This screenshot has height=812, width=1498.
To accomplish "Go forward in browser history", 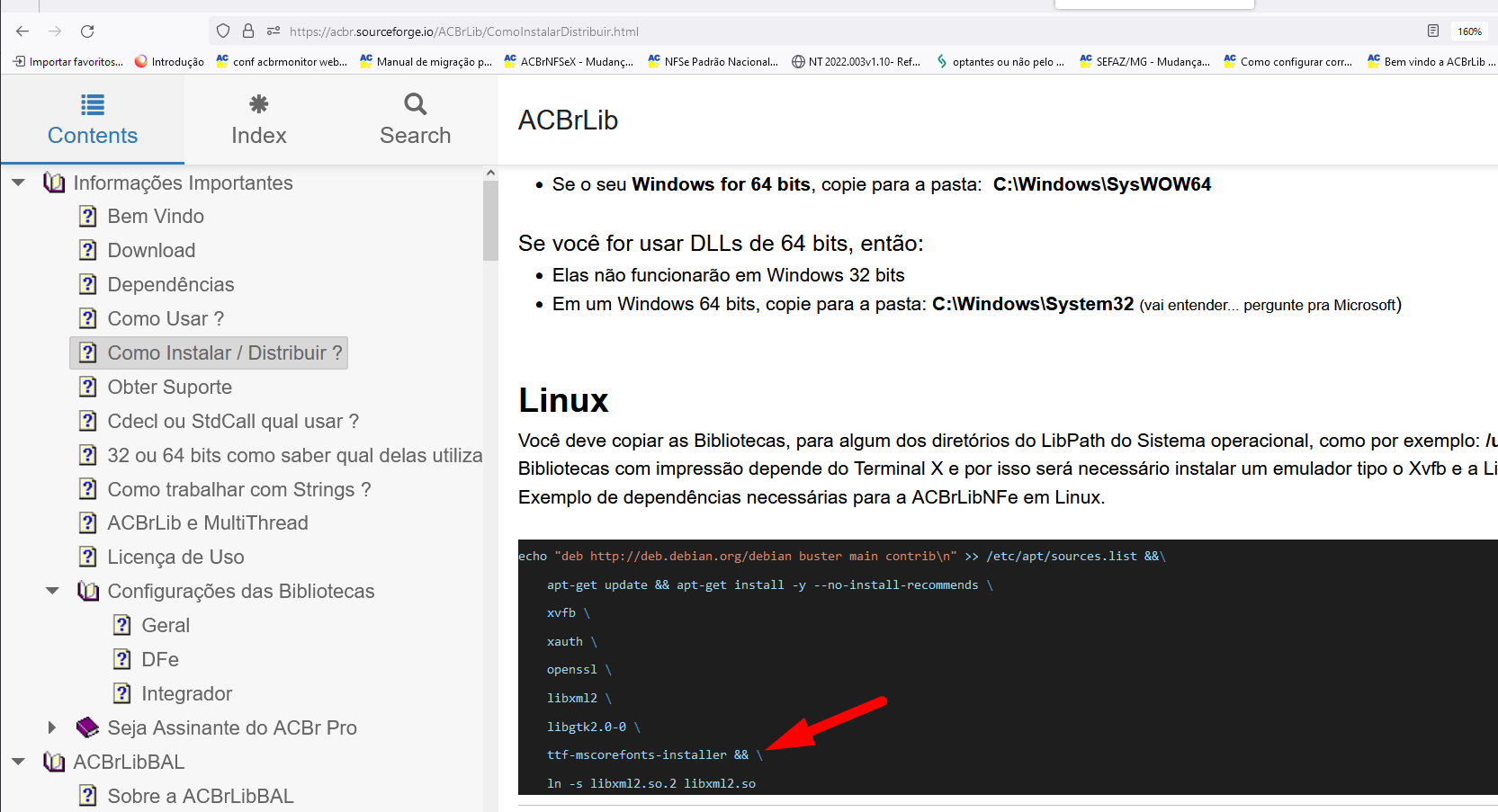I will pyautogui.click(x=55, y=31).
